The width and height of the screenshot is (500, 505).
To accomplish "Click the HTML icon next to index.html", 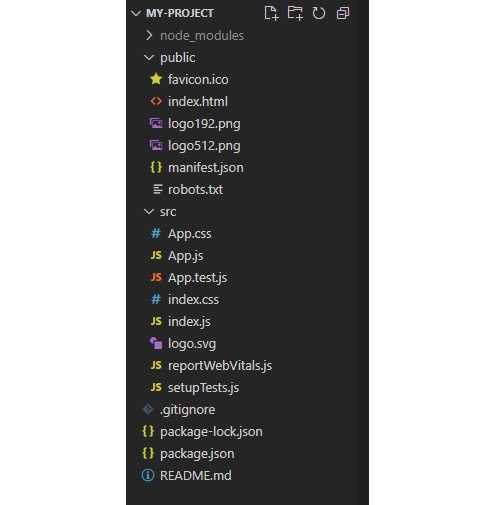I will point(156,101).
